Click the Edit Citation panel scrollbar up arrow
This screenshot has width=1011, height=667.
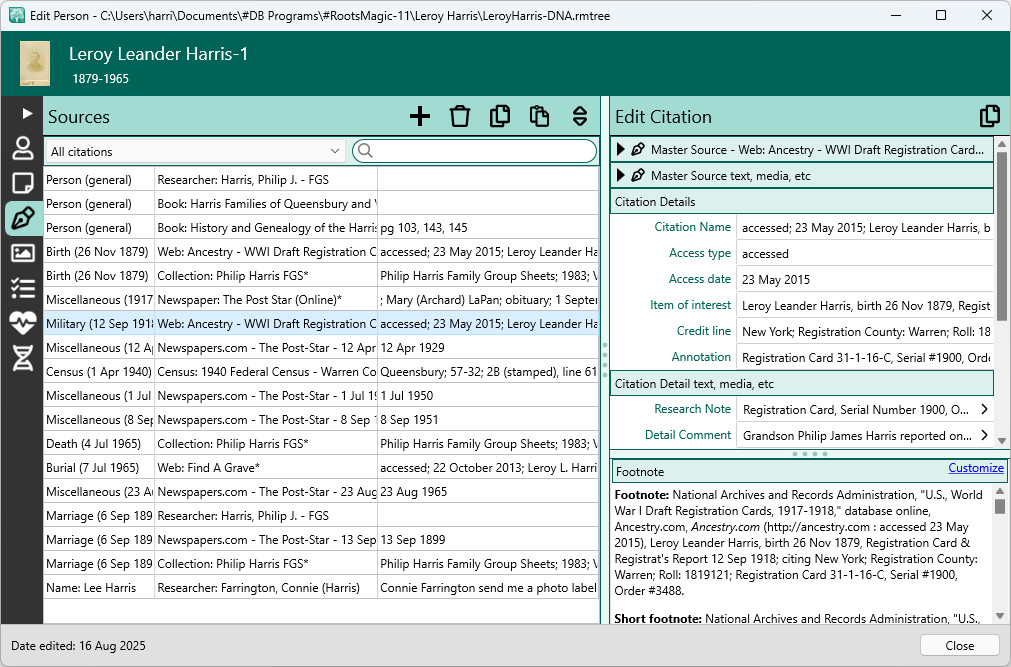point(1001,143)
